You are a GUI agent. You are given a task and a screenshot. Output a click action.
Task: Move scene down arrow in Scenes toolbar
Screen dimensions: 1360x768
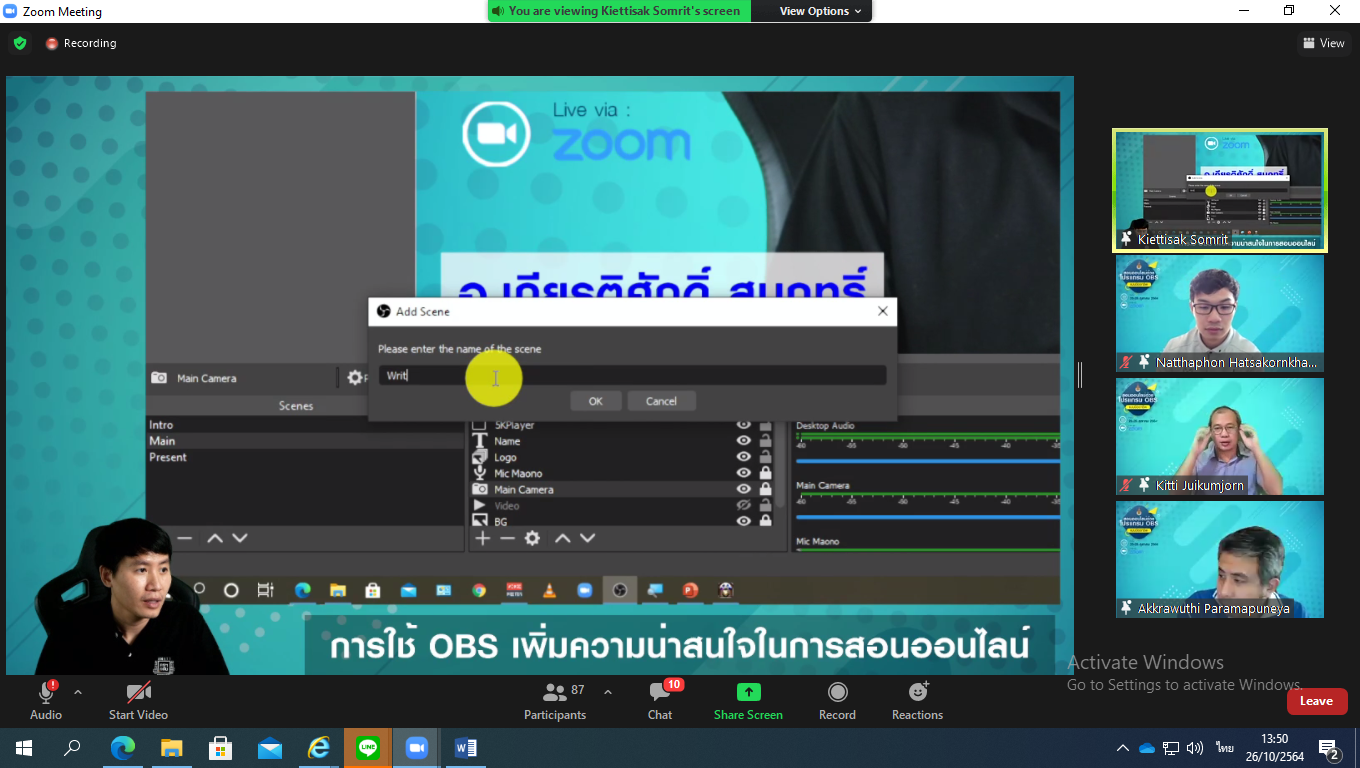[240, 538]
